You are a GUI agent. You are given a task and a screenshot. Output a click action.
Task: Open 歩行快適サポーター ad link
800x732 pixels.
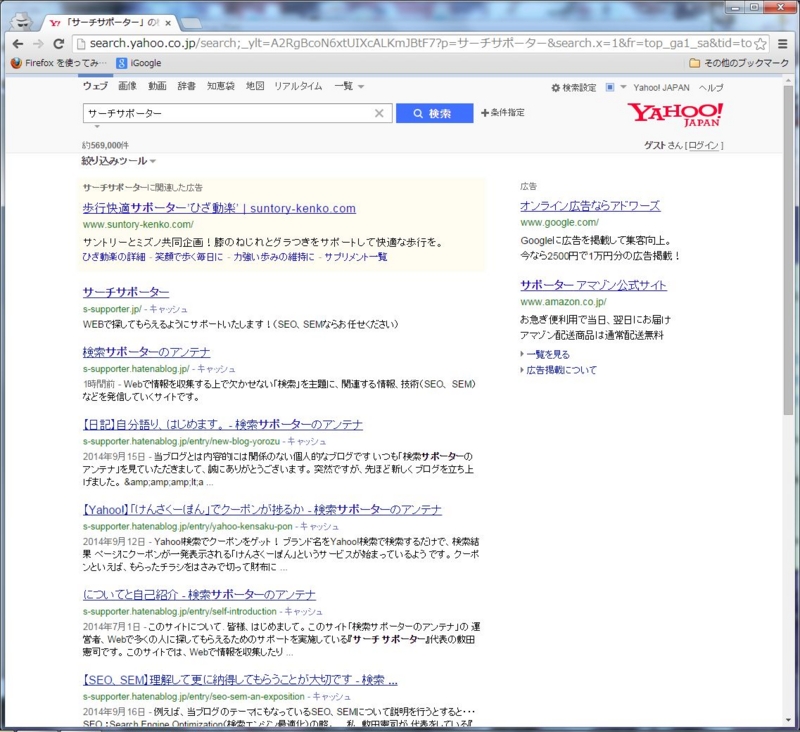[x=219, y=208]
